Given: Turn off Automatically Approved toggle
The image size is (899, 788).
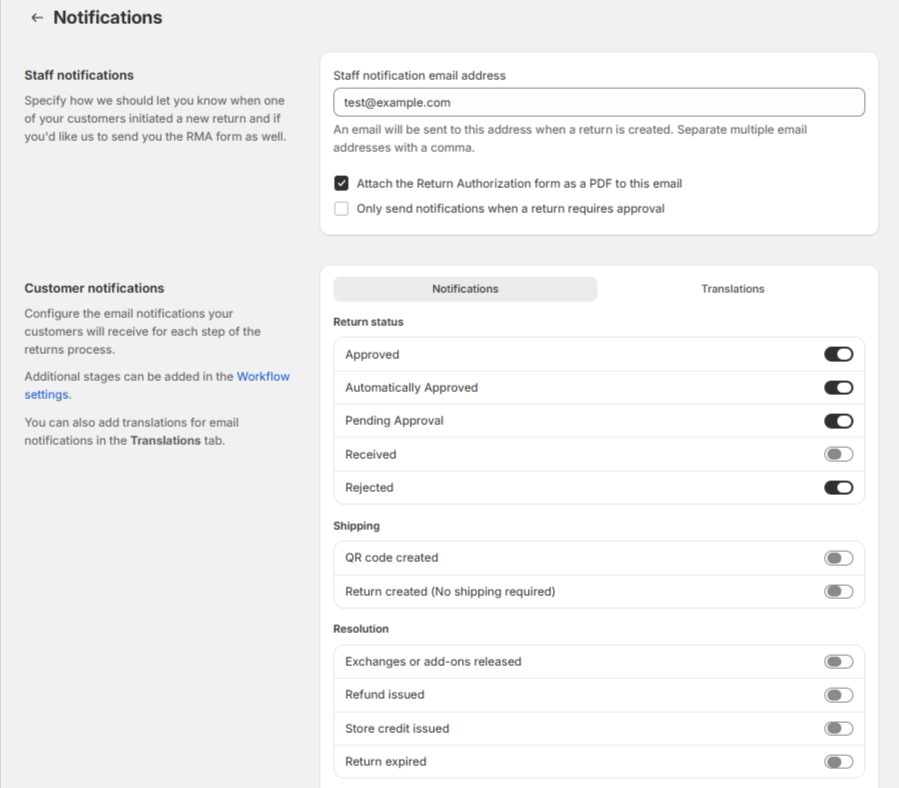Looking at the screenshot, I should point(838,388).
